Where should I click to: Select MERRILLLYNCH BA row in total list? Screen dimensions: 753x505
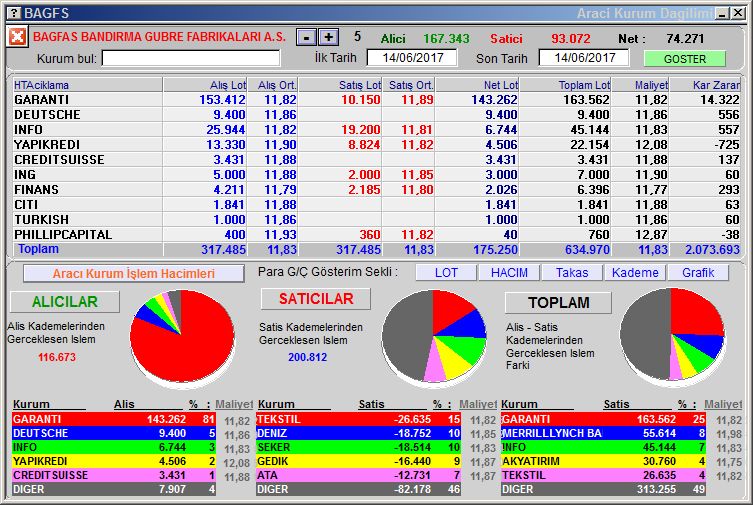click(x=603, y=433)
